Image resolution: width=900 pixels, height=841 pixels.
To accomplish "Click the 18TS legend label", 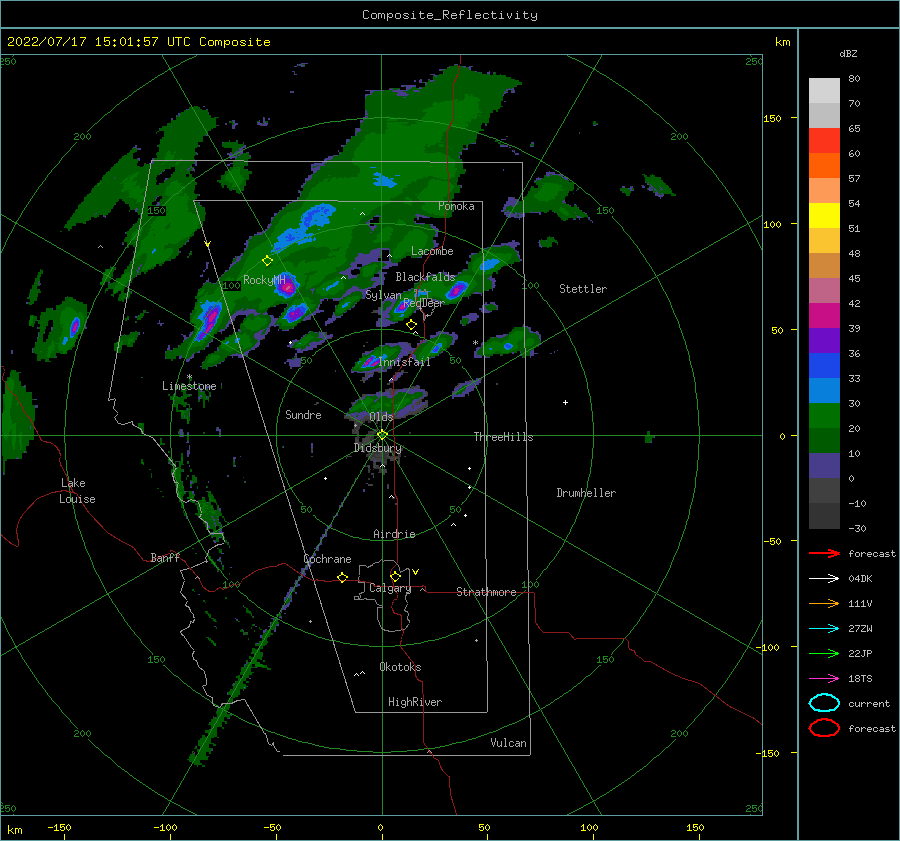I will pyautogui.click(x=860, y=679).
